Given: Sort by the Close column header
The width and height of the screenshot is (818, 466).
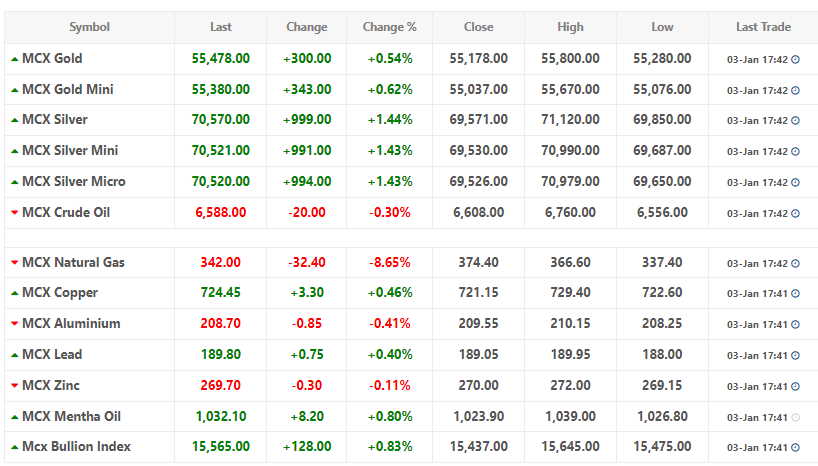Looking at the screenshot, I should [x=478, y=27].
